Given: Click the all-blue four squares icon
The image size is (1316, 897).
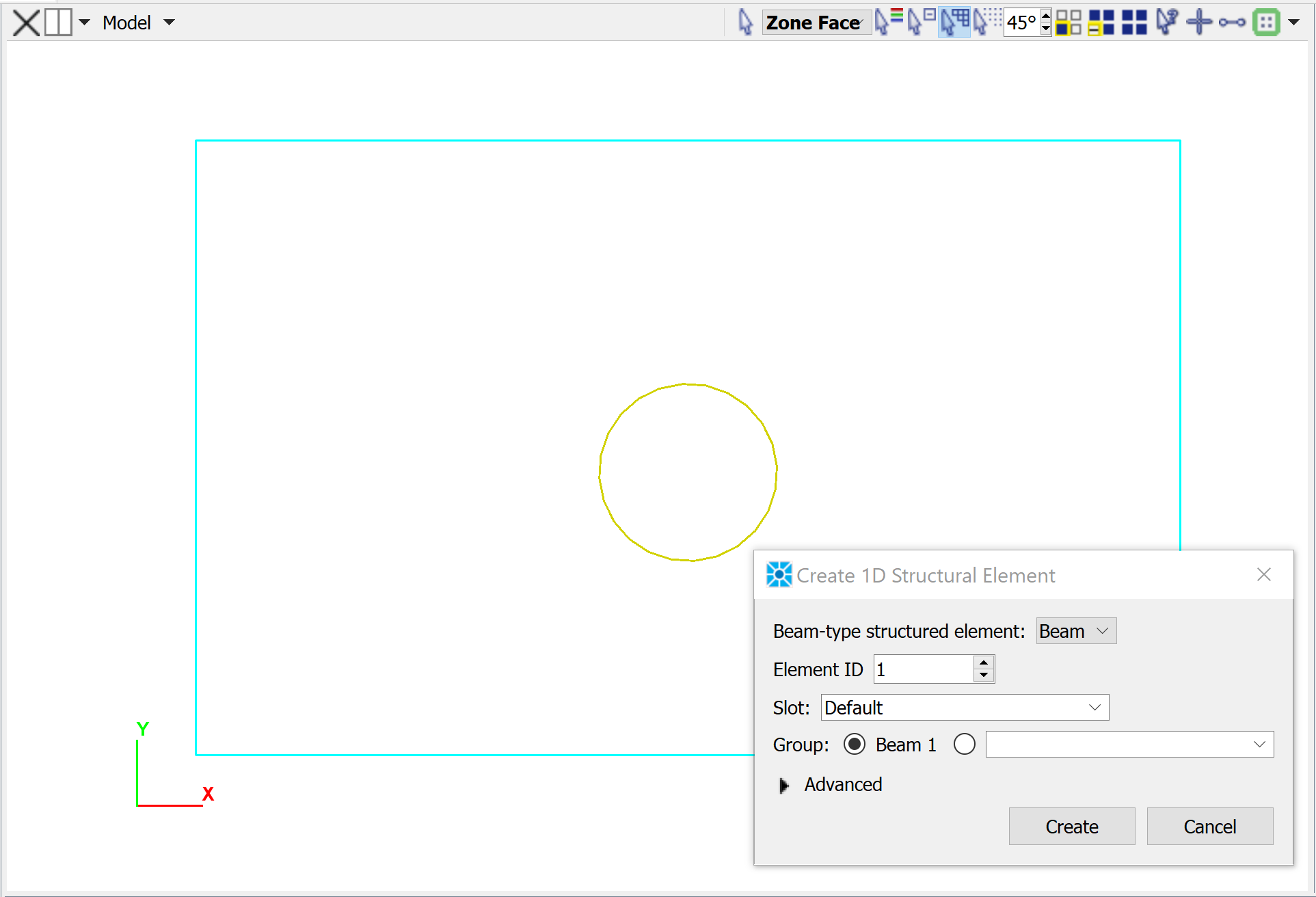Looking at the screenshot, I should 1134,23.
